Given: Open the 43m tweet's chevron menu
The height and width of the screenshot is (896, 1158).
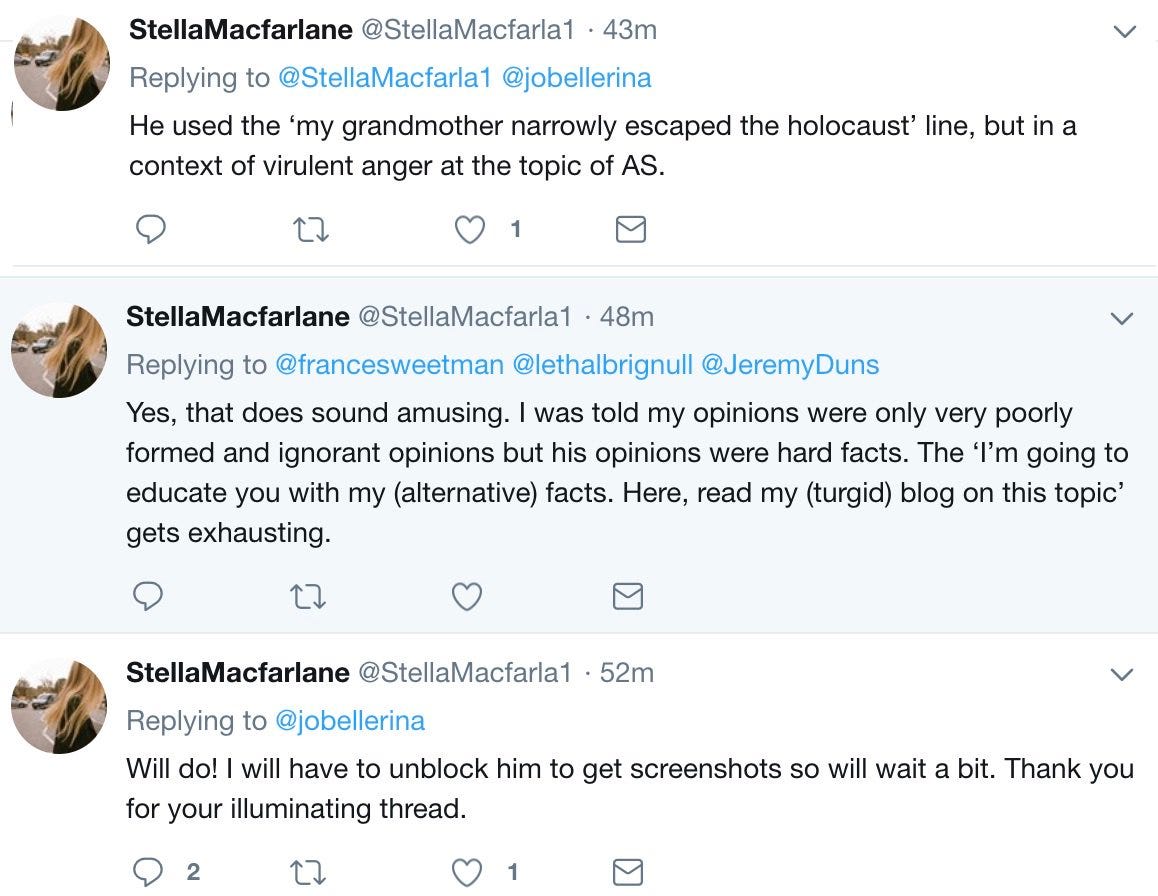Looking at the screenshot, I should 1125,32.
